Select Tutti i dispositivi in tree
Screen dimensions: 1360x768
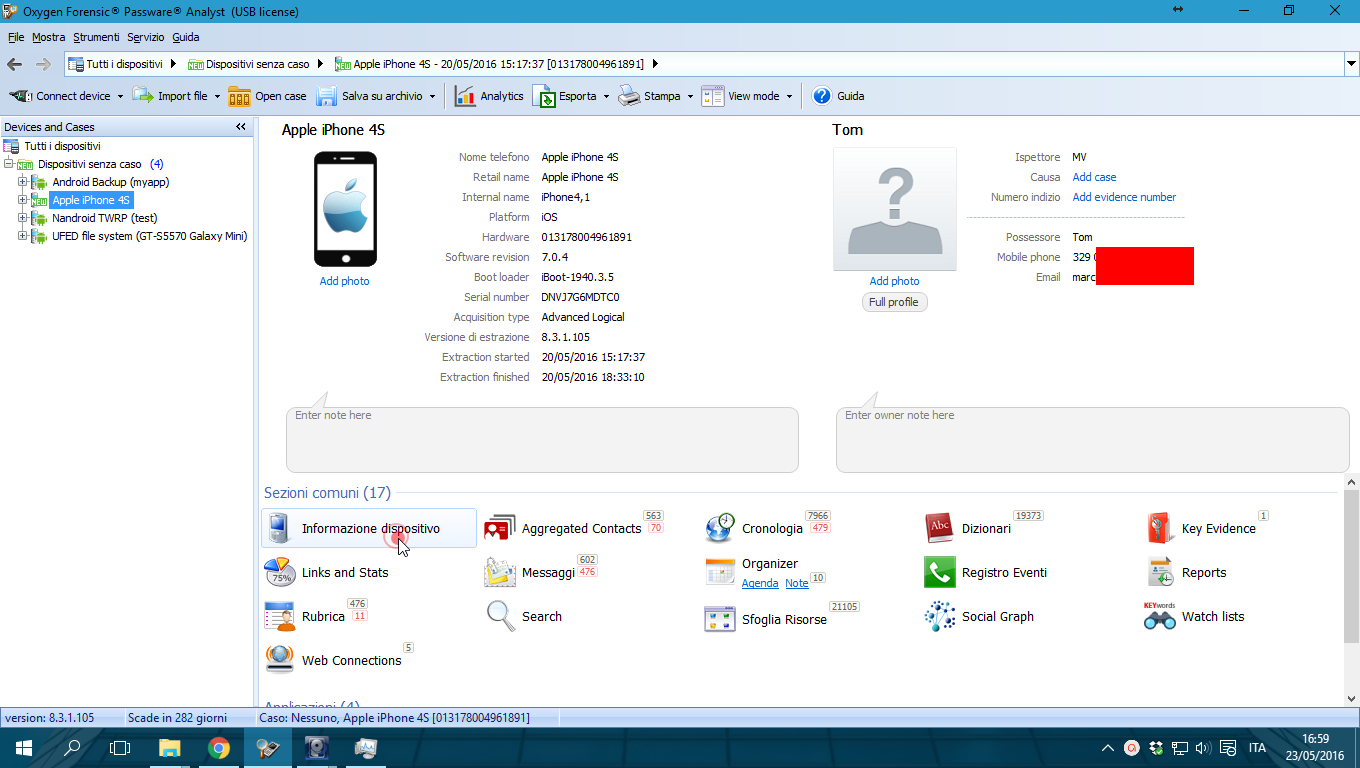tap(61, 146)
